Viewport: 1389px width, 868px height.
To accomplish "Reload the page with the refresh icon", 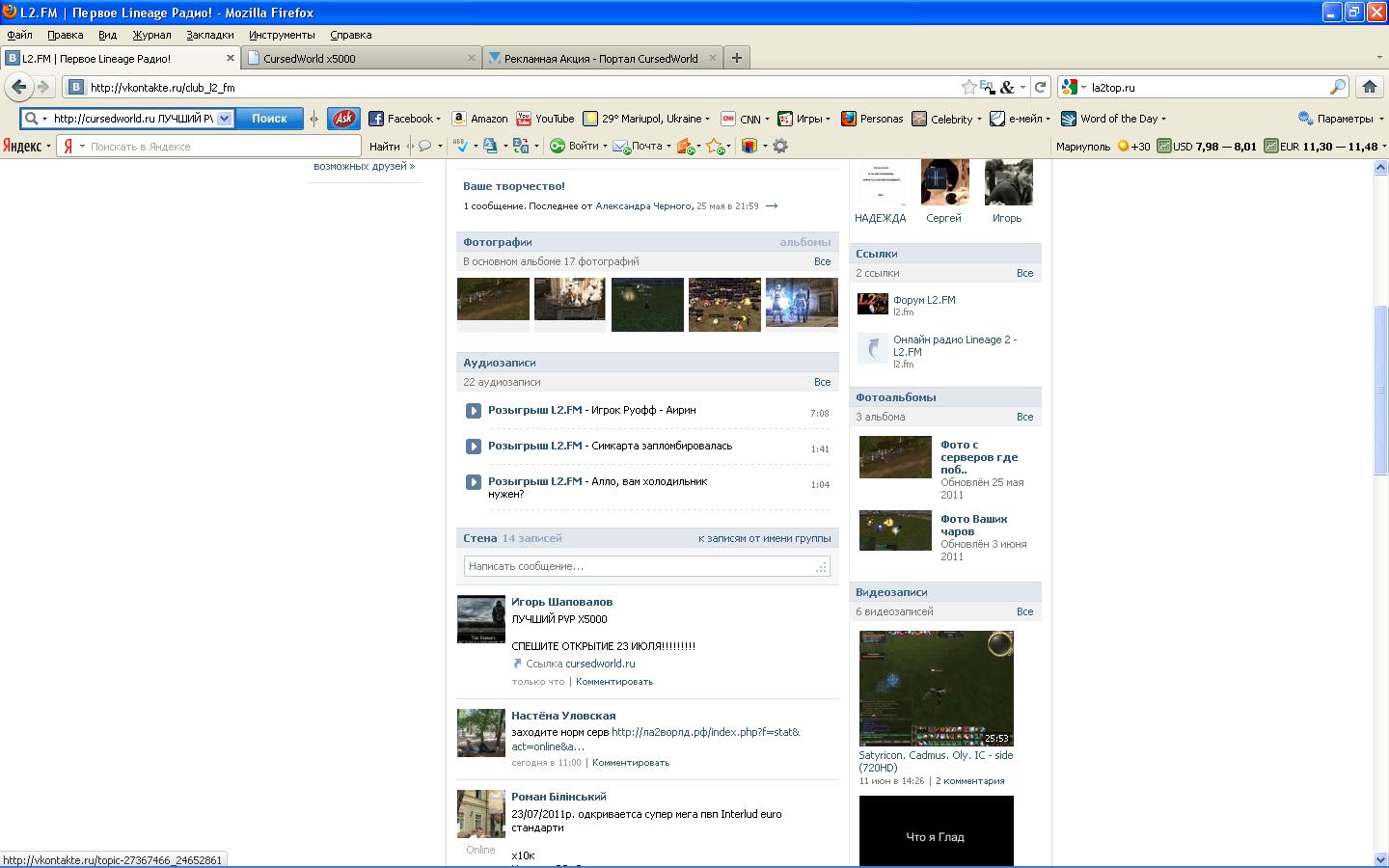I will tap(1040, 87).
